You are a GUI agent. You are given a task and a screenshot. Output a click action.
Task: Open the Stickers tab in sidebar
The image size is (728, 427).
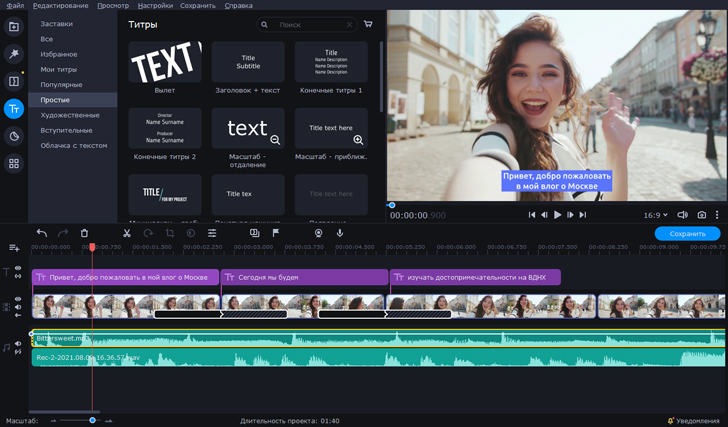click(x=14, y=136)
